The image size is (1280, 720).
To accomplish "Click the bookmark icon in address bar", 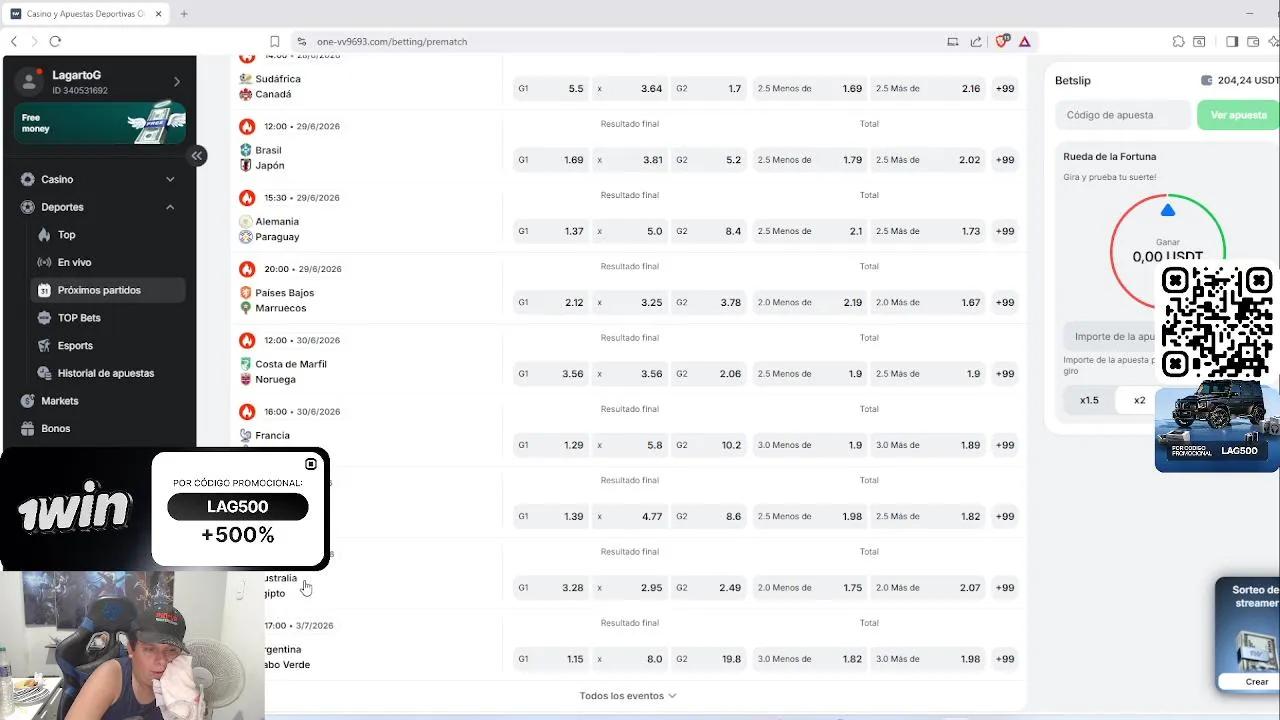I will 275,41.
